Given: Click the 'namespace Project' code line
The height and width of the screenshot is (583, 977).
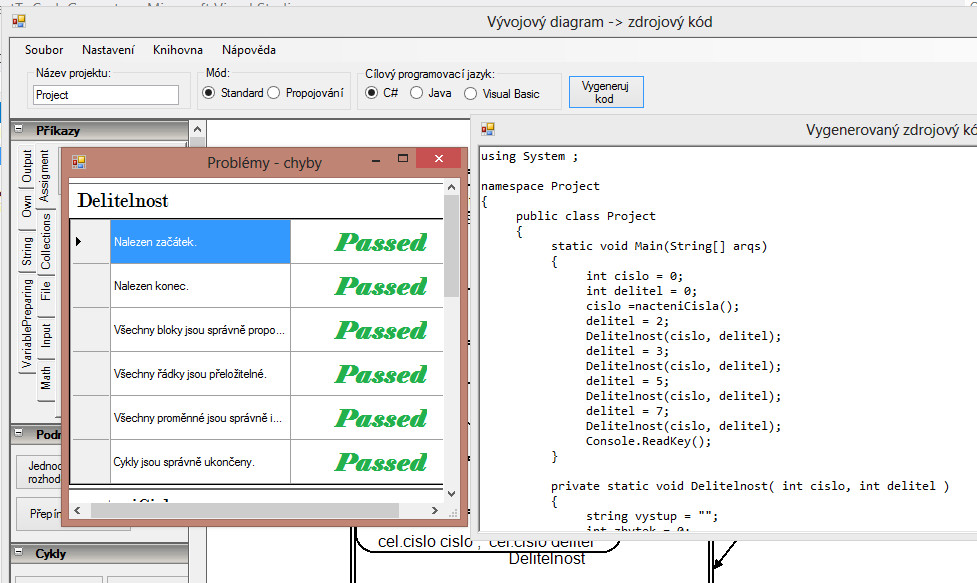Looking at the screenshot, I should coord(540,186).
